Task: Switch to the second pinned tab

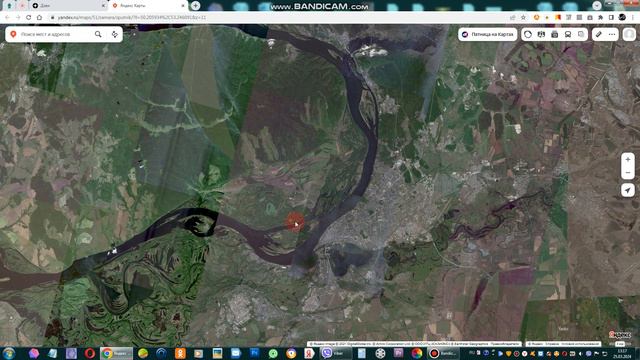Action: 22,6
